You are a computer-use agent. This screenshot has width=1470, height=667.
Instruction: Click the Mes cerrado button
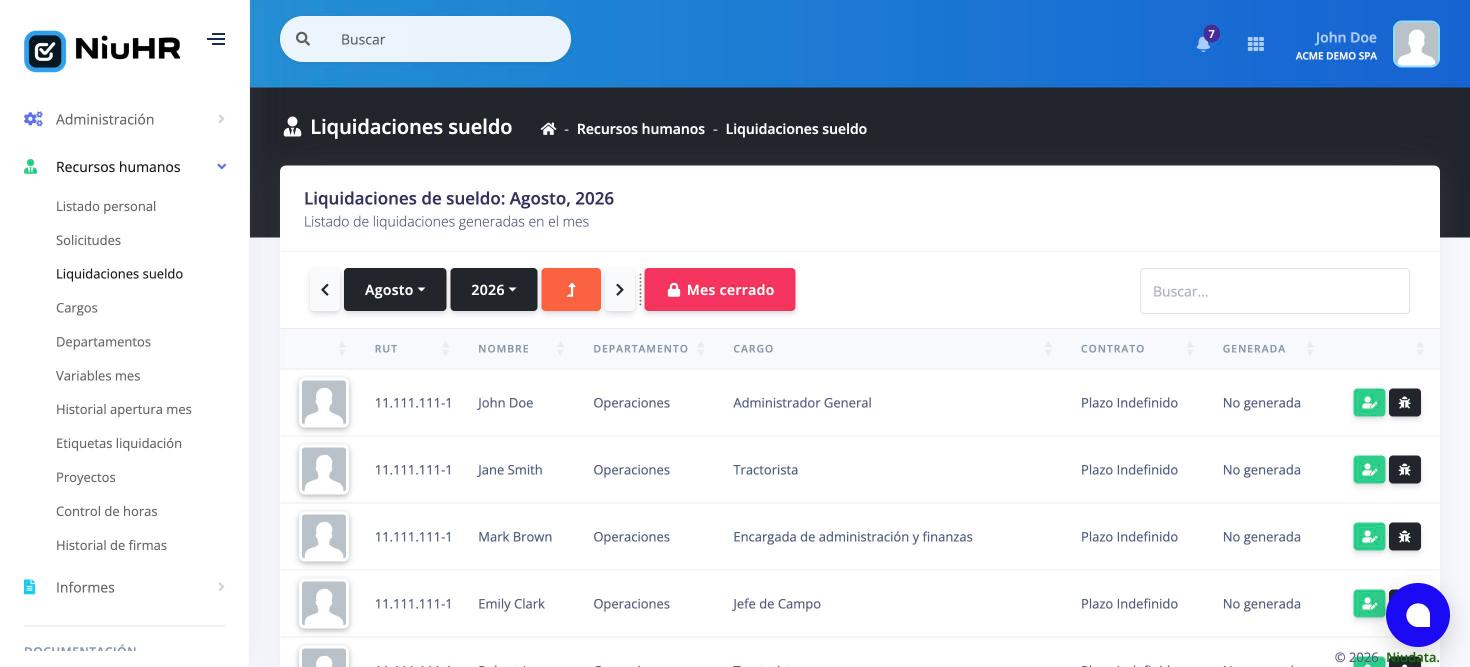720,290
